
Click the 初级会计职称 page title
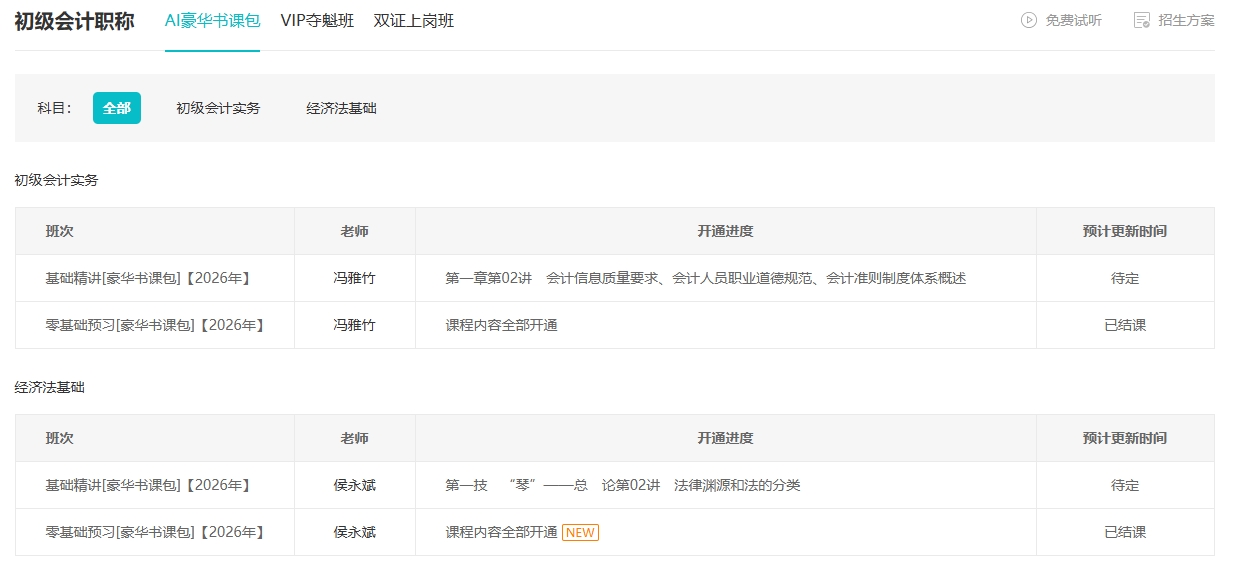tap(74, 21)
